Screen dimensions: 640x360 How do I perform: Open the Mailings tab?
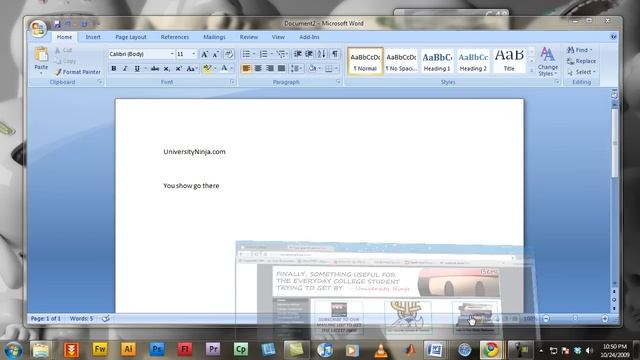click(214, 37)
